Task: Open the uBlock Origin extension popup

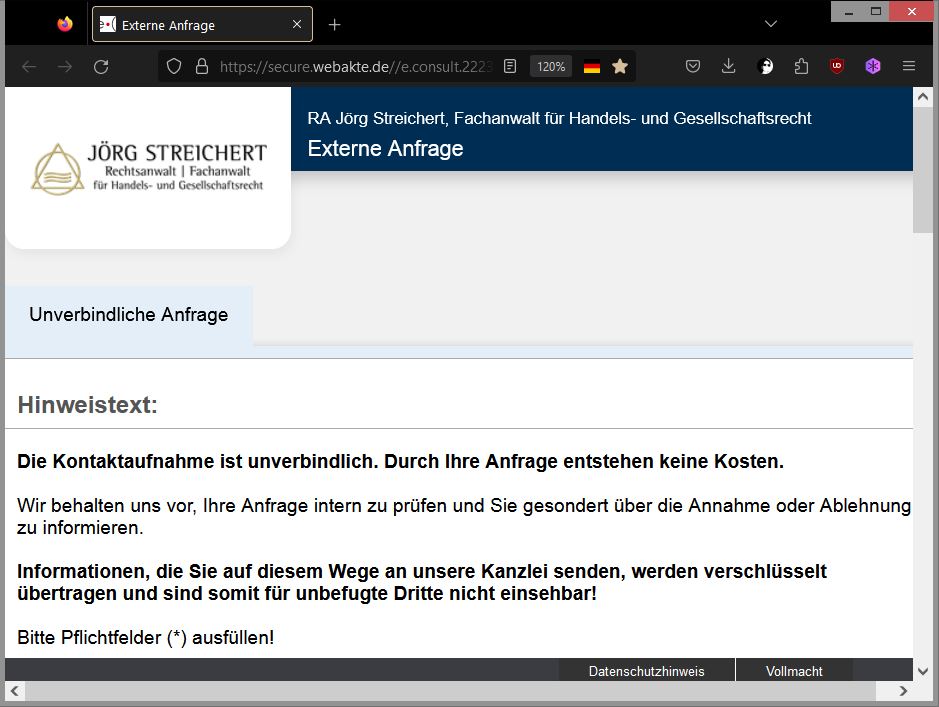Action: point(837,66)
